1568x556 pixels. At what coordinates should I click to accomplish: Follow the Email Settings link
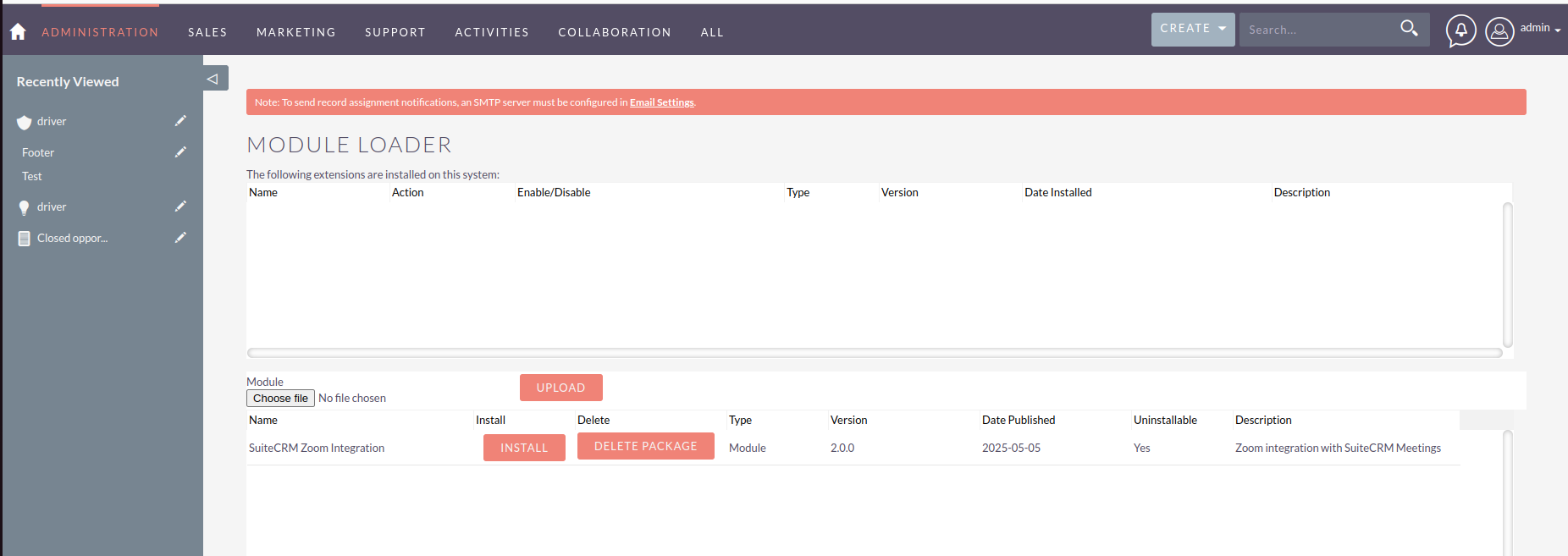click(662, 102)
